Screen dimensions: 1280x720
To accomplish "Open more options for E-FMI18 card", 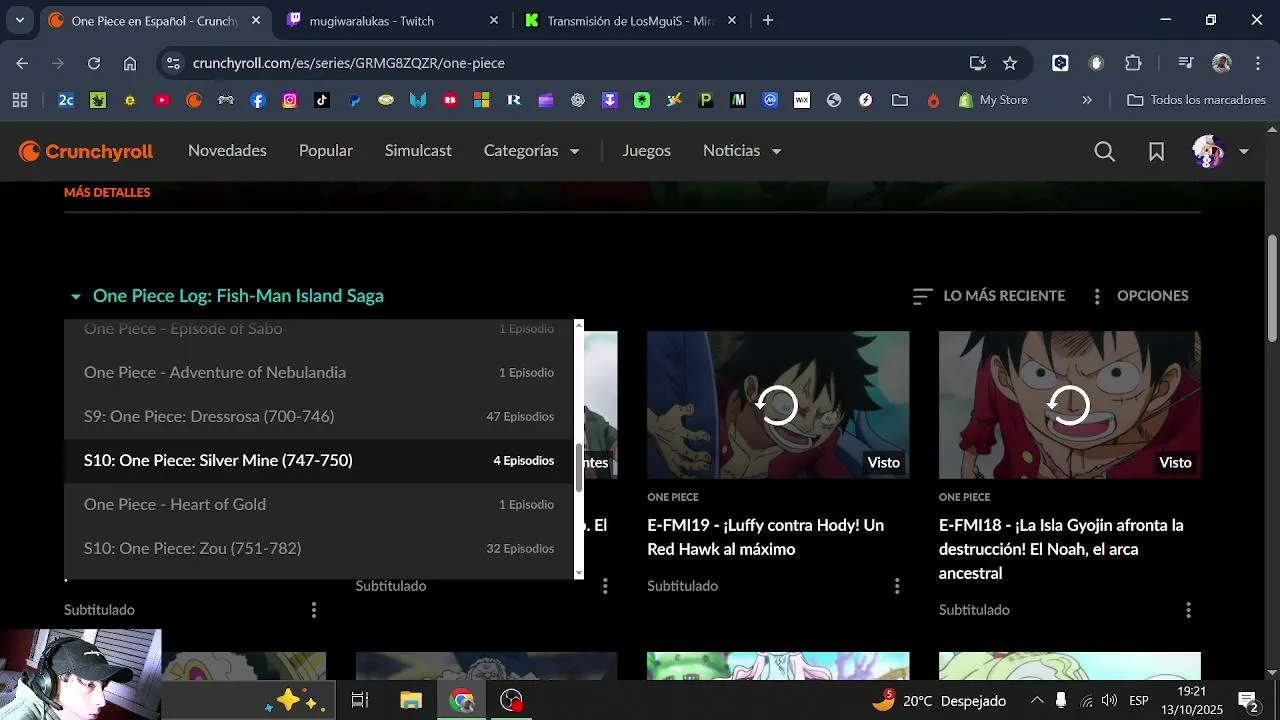I will tap(1188, 610).
